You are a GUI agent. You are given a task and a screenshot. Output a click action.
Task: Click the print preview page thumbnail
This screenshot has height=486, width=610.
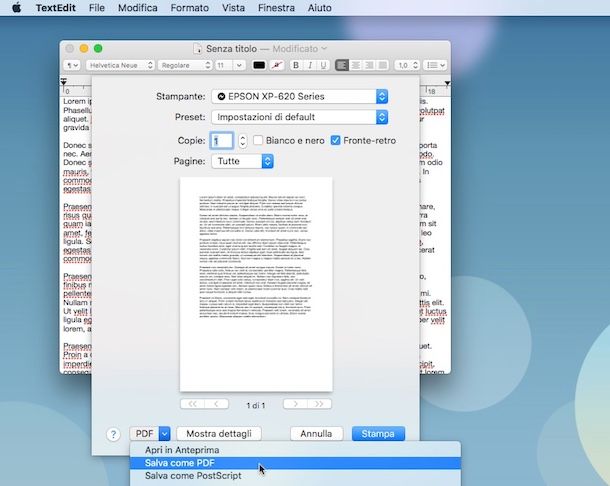pos(256,284)
